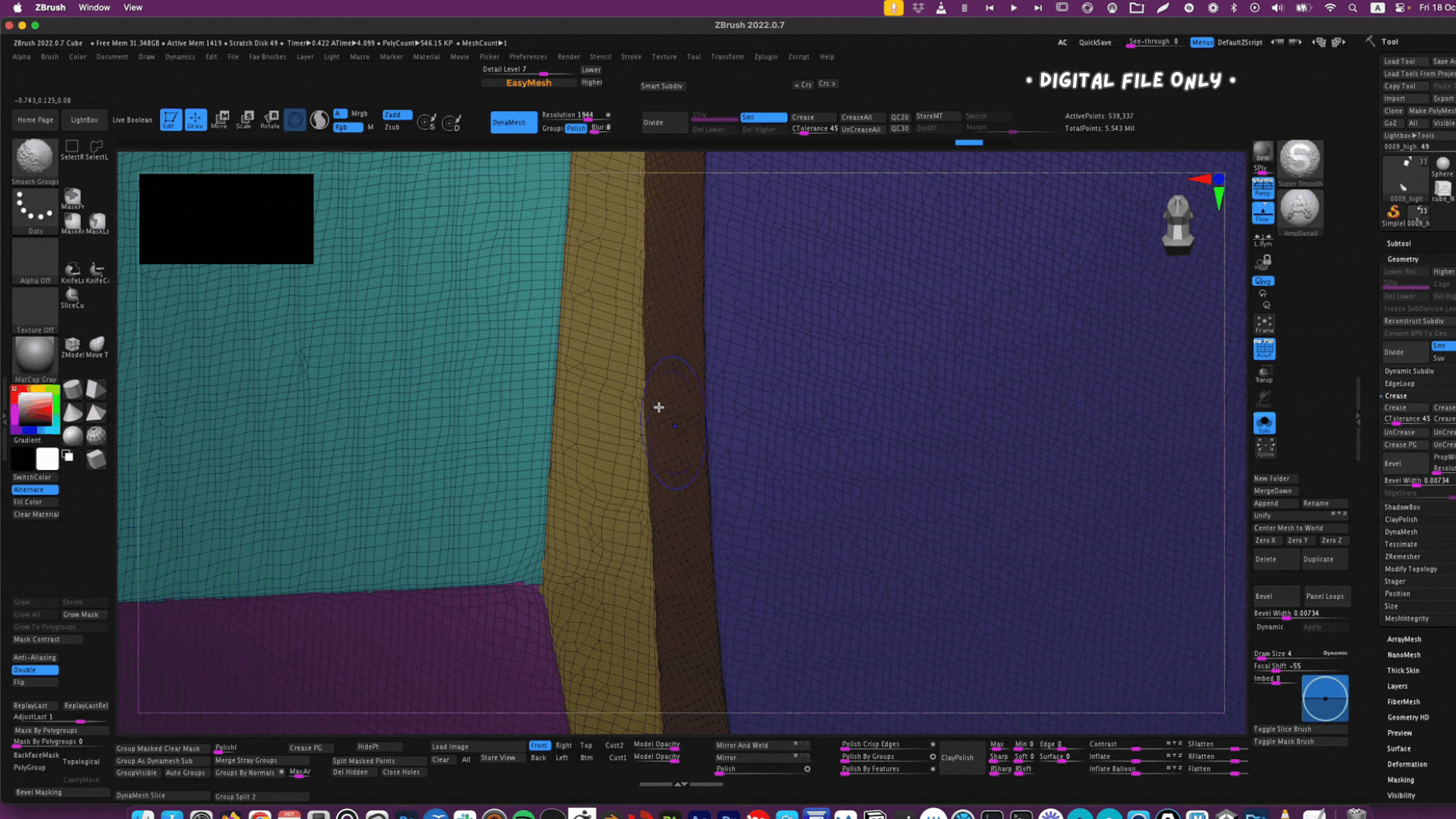1456x819 pixels.
Task: Select the 0009_high tool thumbnail
Action: click(1405, 180)
